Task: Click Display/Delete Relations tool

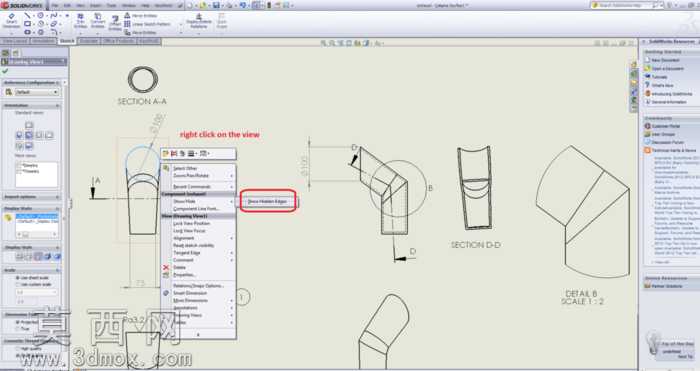Action: [x=199, y=21]
